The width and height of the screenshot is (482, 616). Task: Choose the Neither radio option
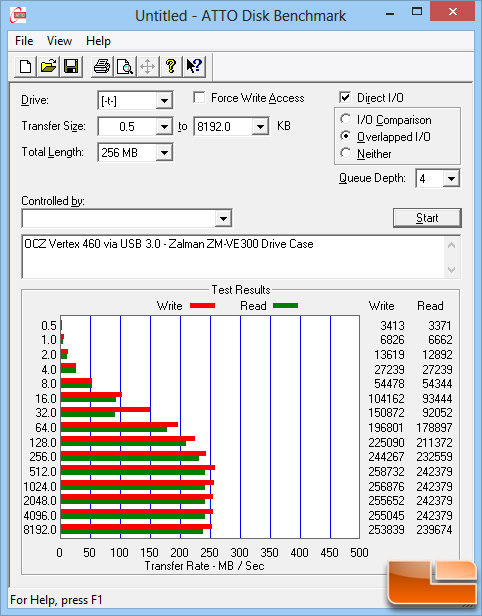point(346,153)
